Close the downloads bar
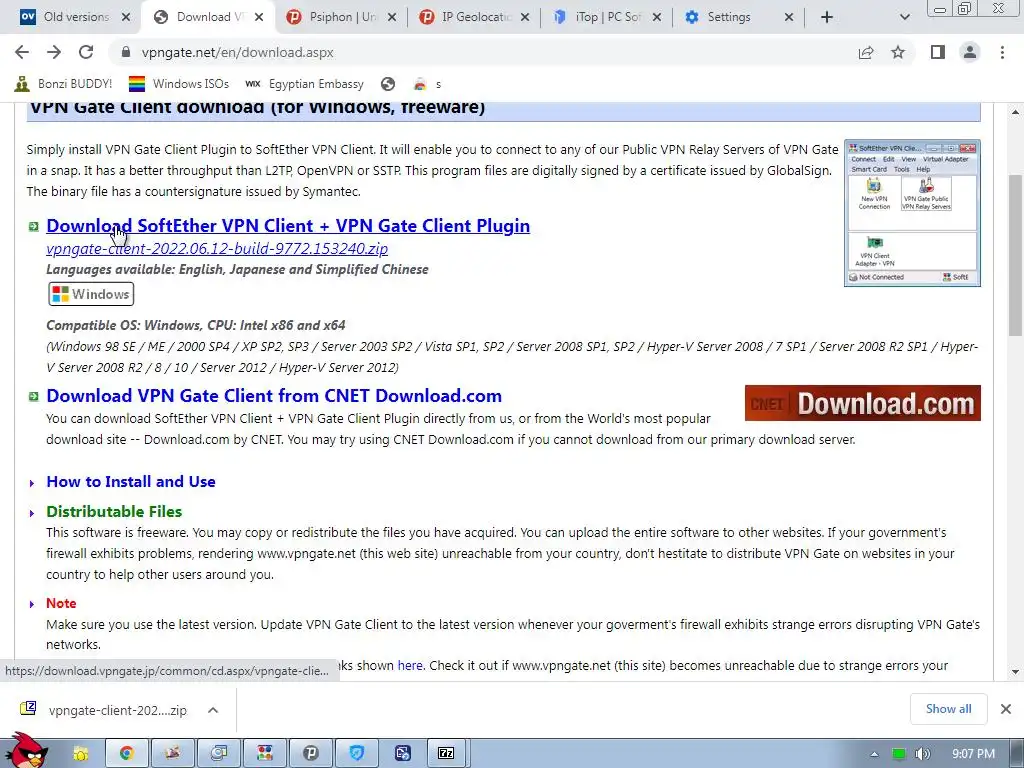 [1006, 709]
